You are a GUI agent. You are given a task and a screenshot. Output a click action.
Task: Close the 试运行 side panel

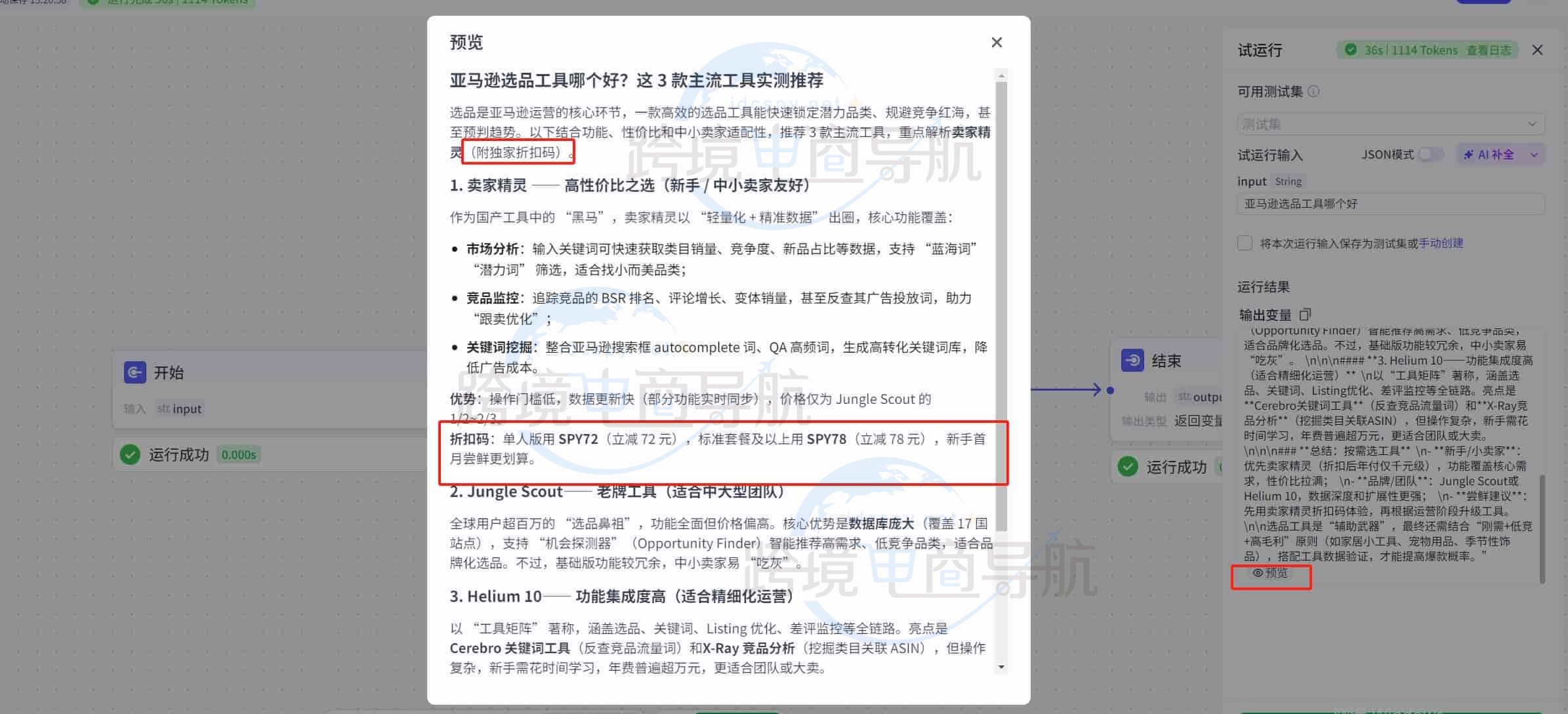(1537, 50)
